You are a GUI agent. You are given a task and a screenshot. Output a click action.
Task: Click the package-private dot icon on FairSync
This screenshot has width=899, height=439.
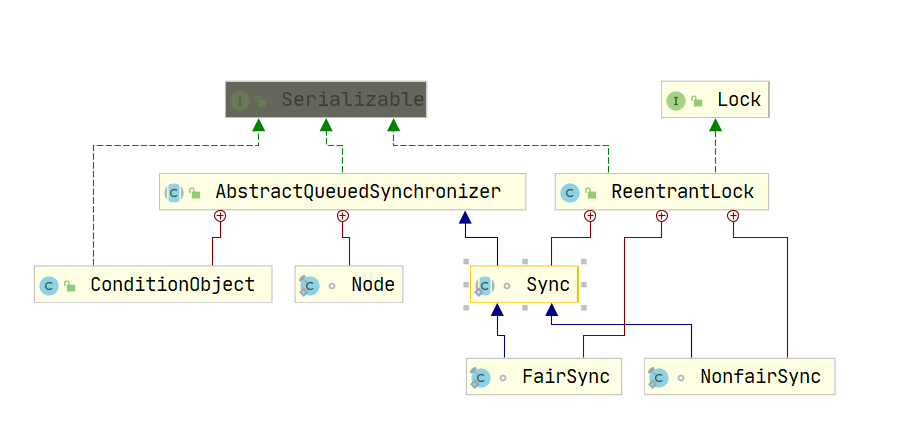pos(503,378)
